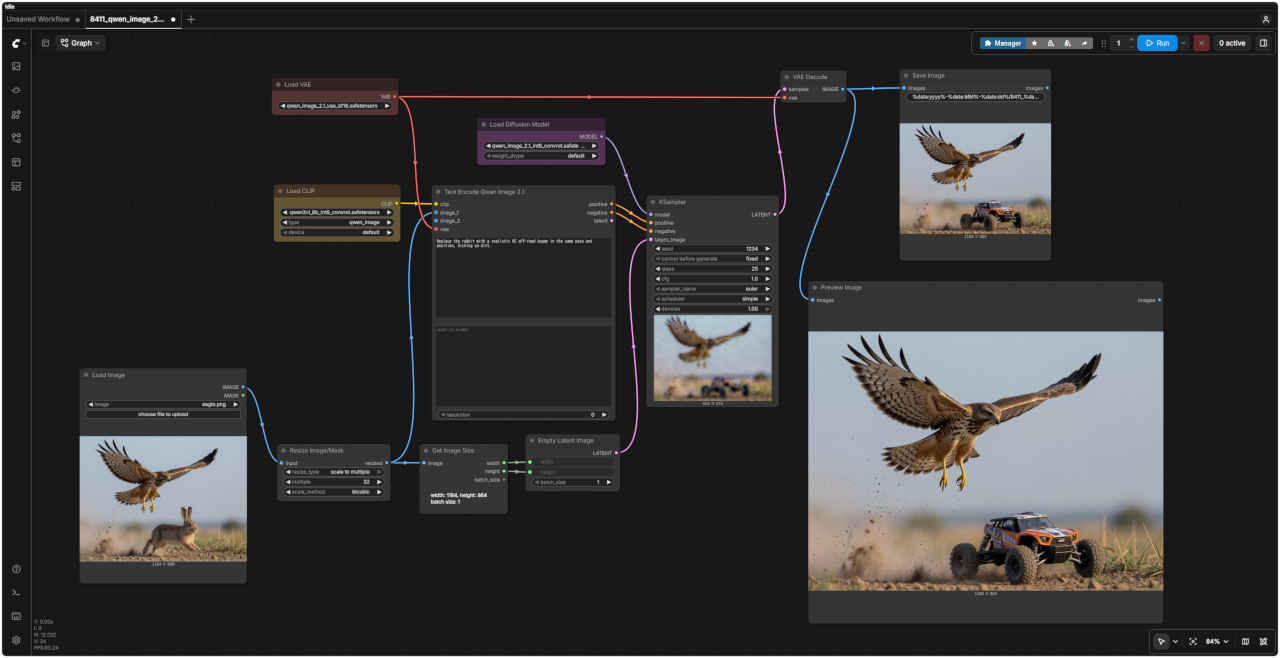Collapse the KSampler node

pos(652,202)
